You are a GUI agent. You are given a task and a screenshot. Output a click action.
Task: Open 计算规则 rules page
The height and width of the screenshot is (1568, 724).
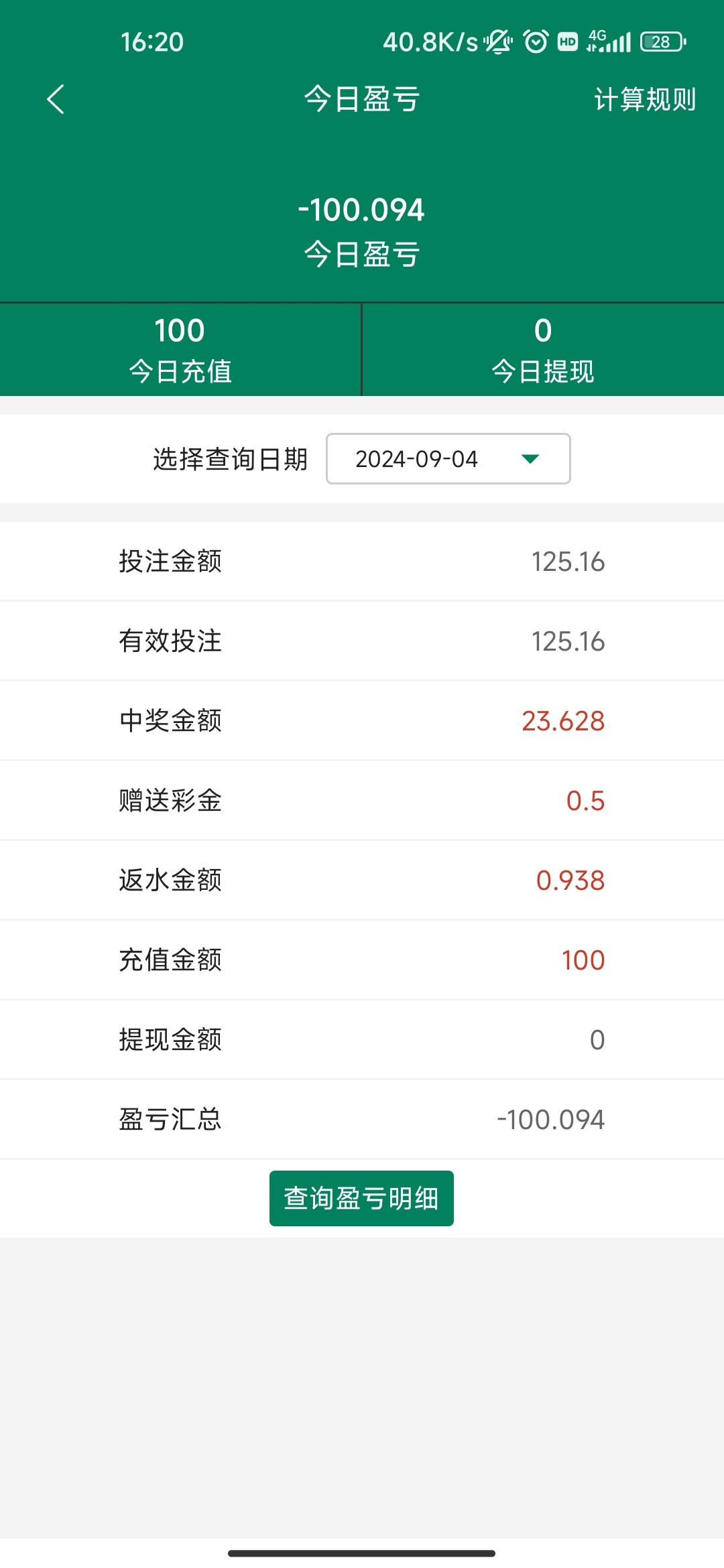click(x=644, y=99)
